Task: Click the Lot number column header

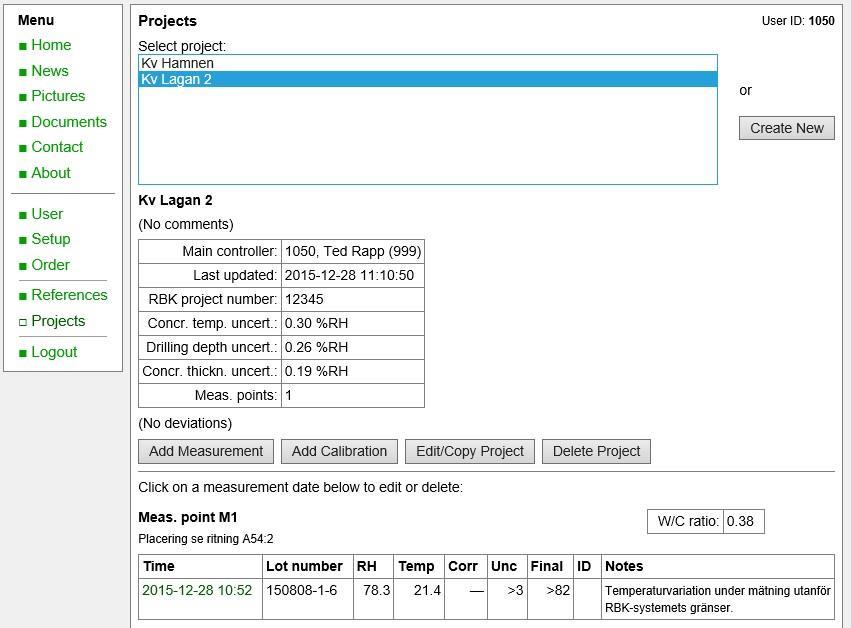Action: [x=304, y=566]
